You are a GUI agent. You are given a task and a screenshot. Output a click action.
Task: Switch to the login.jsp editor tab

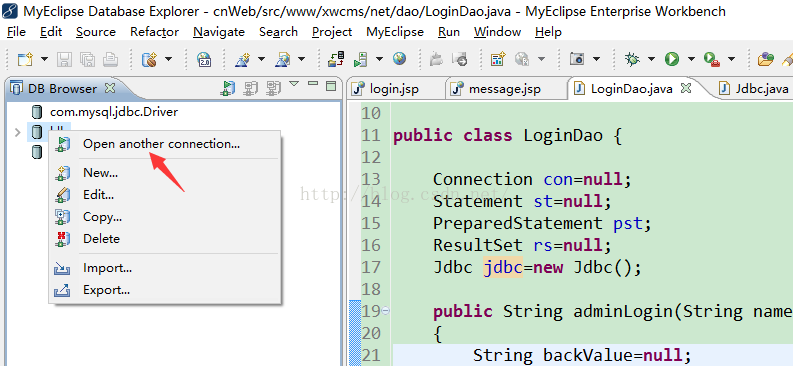tap(394, 89)
